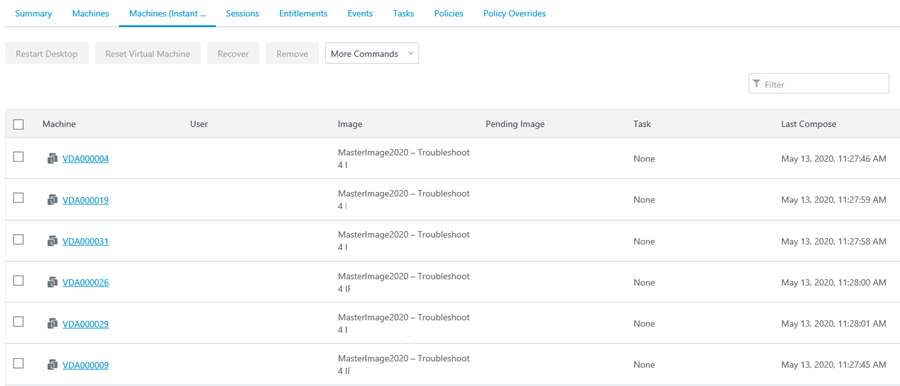Viewport: 900px width, 386px height.
Task: Sort by the Machine column header
Action: (59, 124)
